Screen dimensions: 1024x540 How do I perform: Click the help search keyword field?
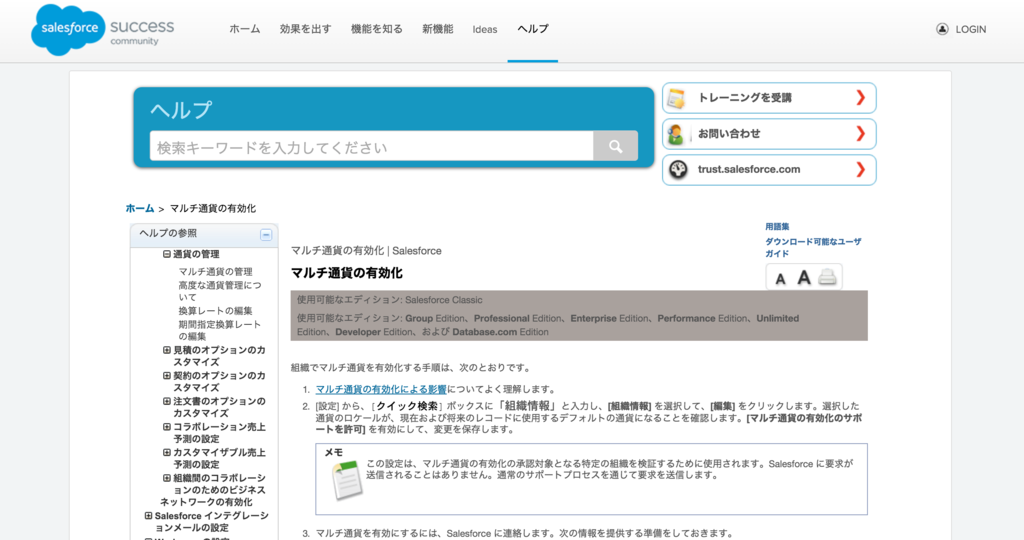(371, 146)
